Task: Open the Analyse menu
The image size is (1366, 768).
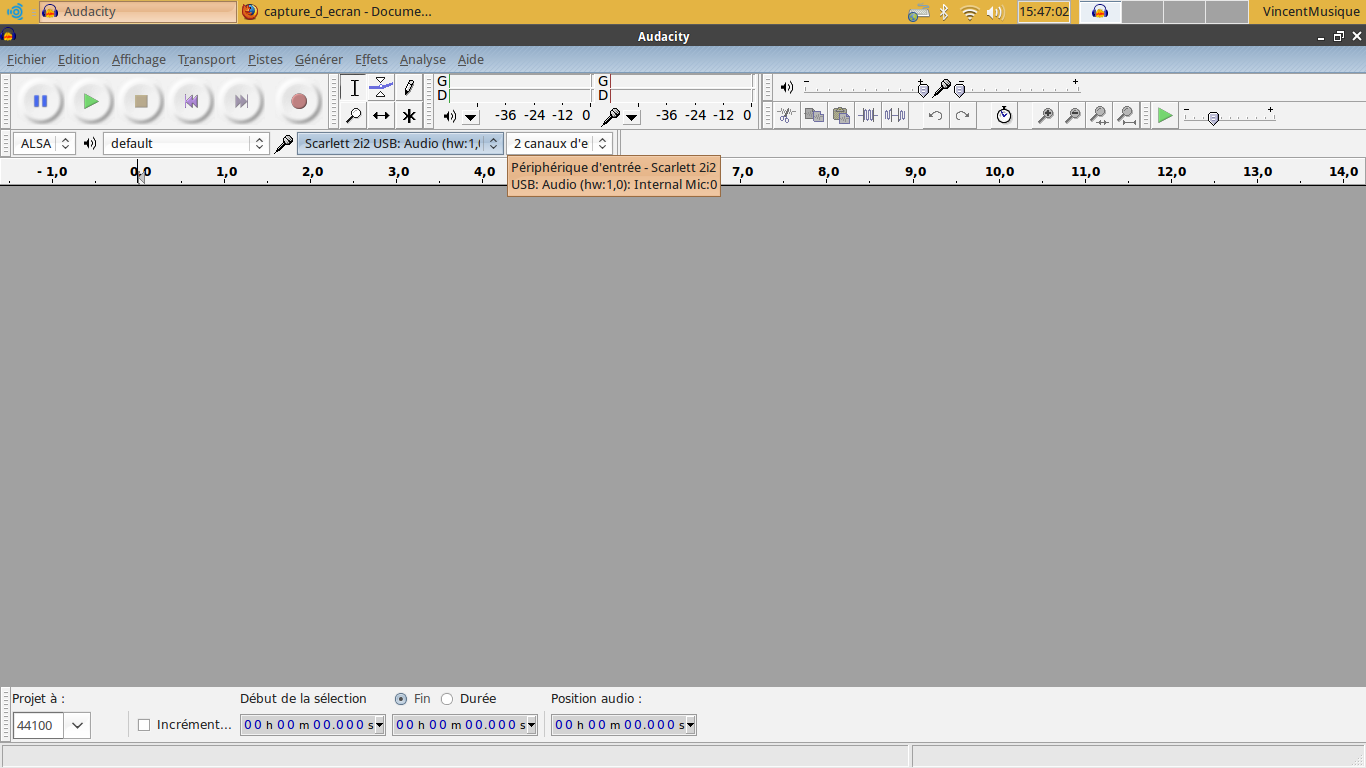Action: (423, 60)
